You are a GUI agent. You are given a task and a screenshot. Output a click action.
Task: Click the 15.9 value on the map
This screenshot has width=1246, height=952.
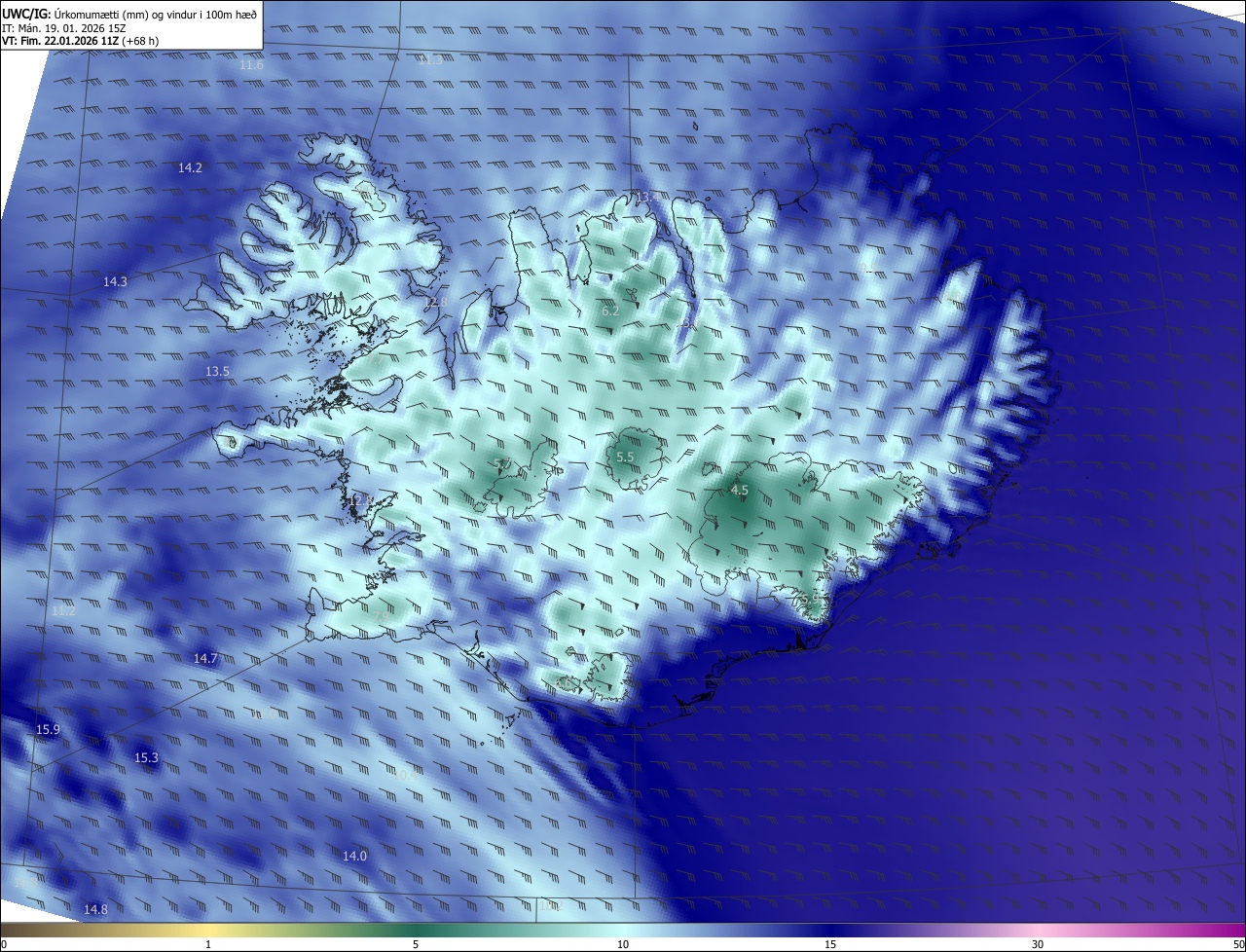pos(48,730)
